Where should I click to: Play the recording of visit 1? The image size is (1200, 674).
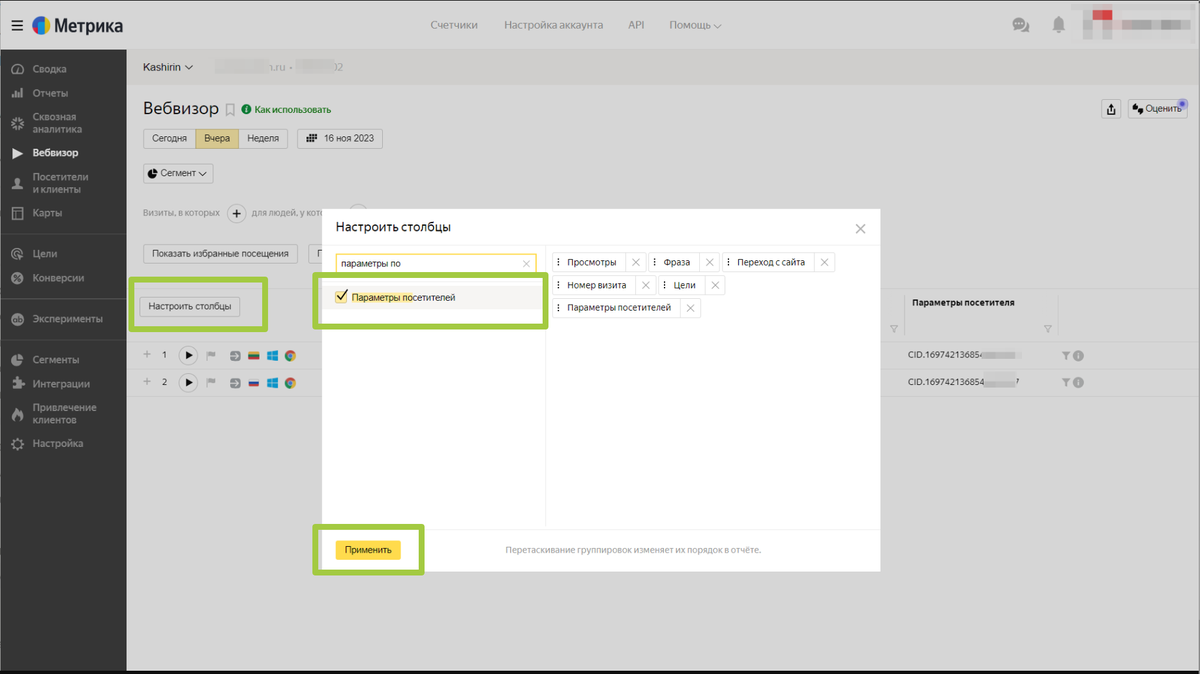coord(187,355)
